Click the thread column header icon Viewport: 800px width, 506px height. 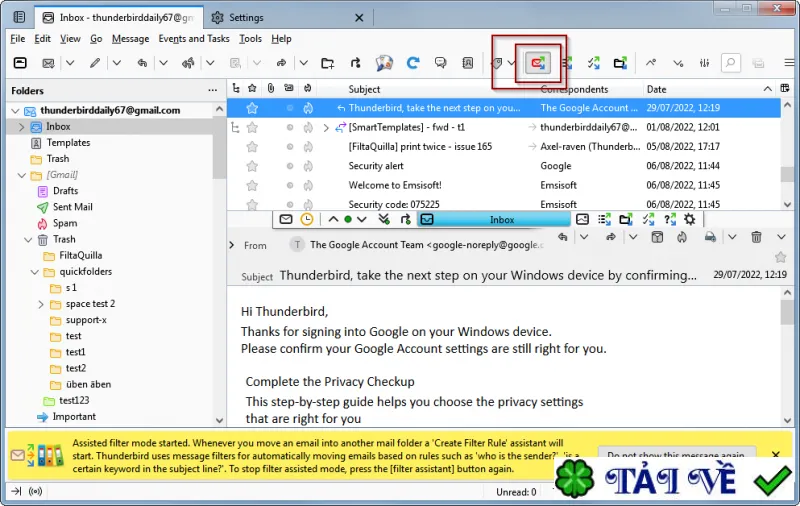[x=236, y=88]
